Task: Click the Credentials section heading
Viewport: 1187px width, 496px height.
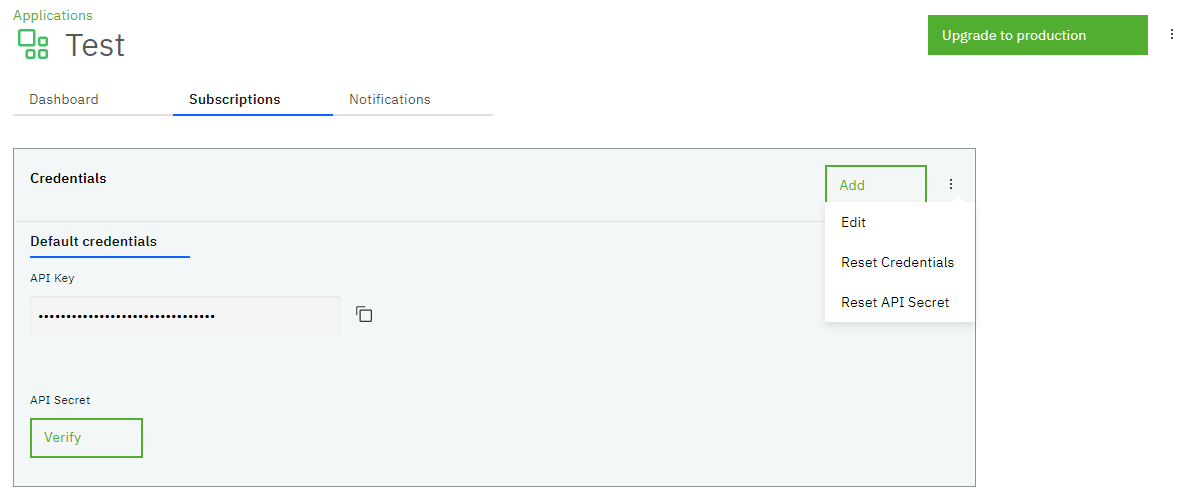Action: coord(68,178)
